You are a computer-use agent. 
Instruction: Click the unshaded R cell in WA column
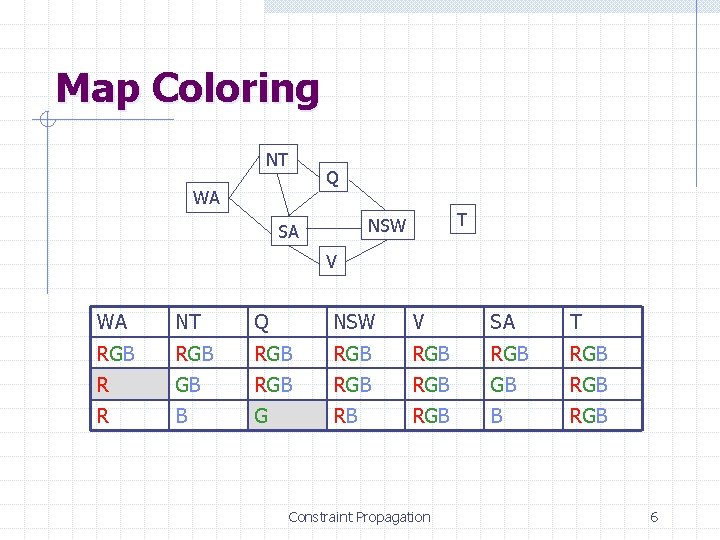coord(130,416)
